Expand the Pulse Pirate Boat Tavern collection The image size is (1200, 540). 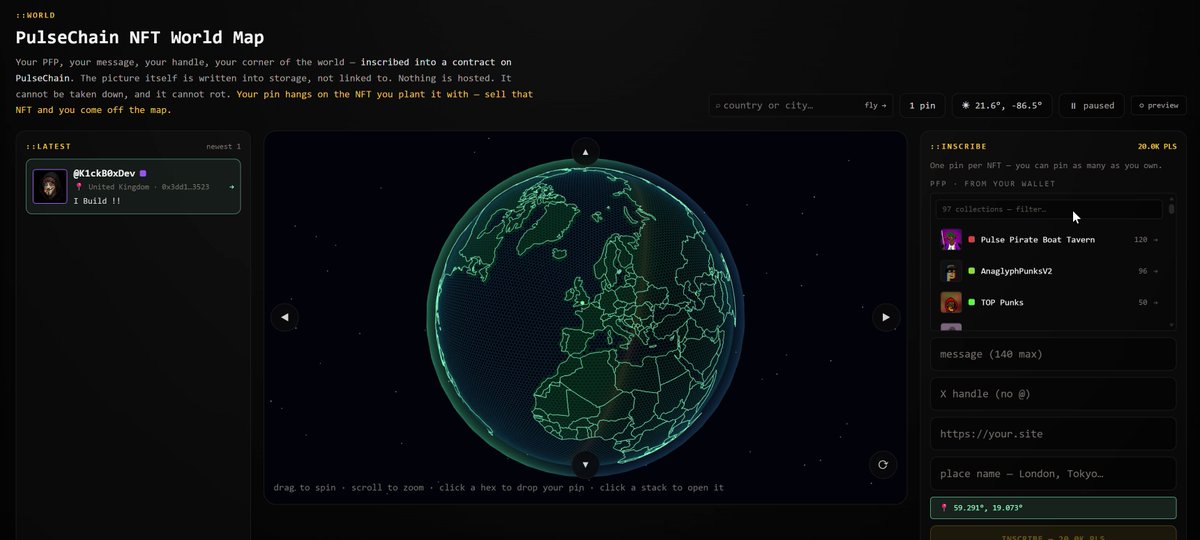coord(1049,240)
